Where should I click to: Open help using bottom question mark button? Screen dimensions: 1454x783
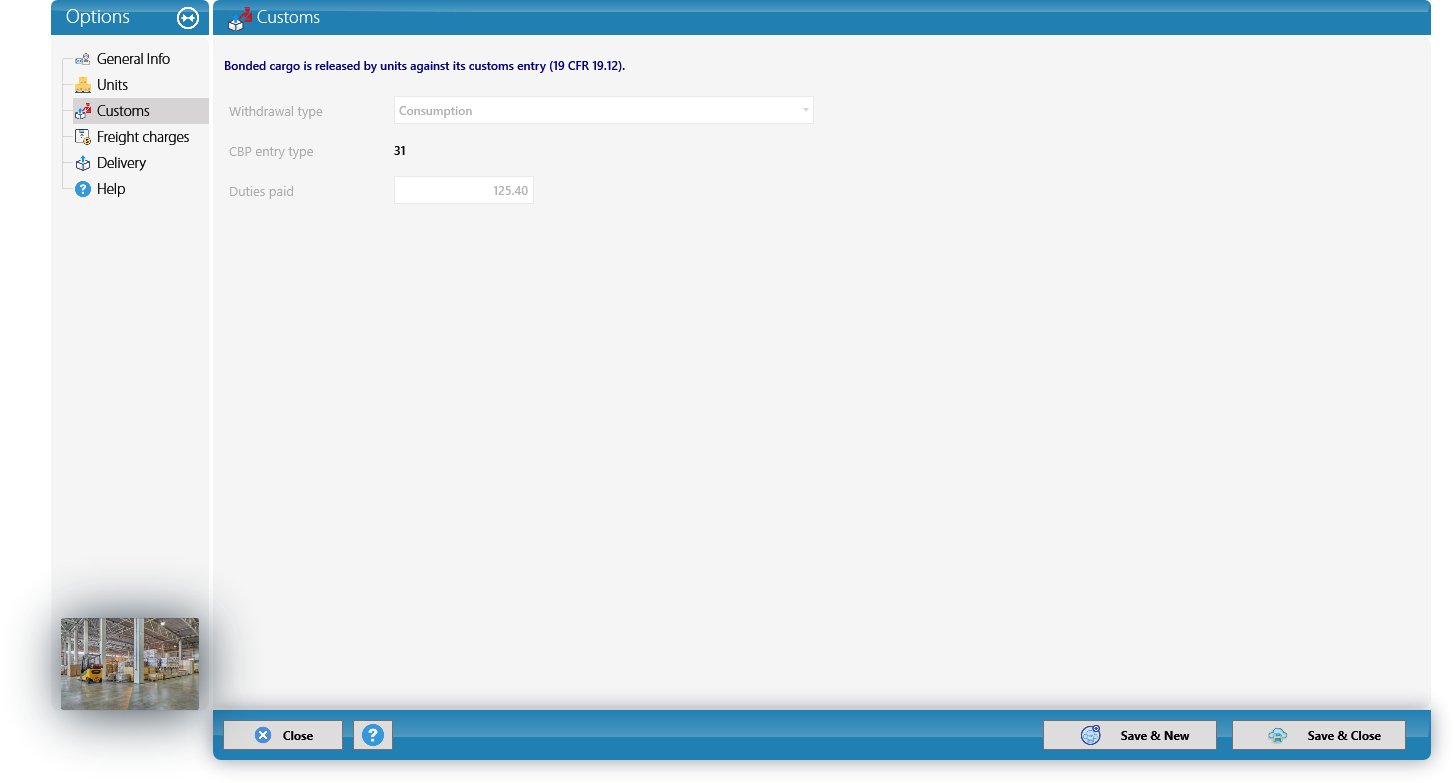pos(373,735)
